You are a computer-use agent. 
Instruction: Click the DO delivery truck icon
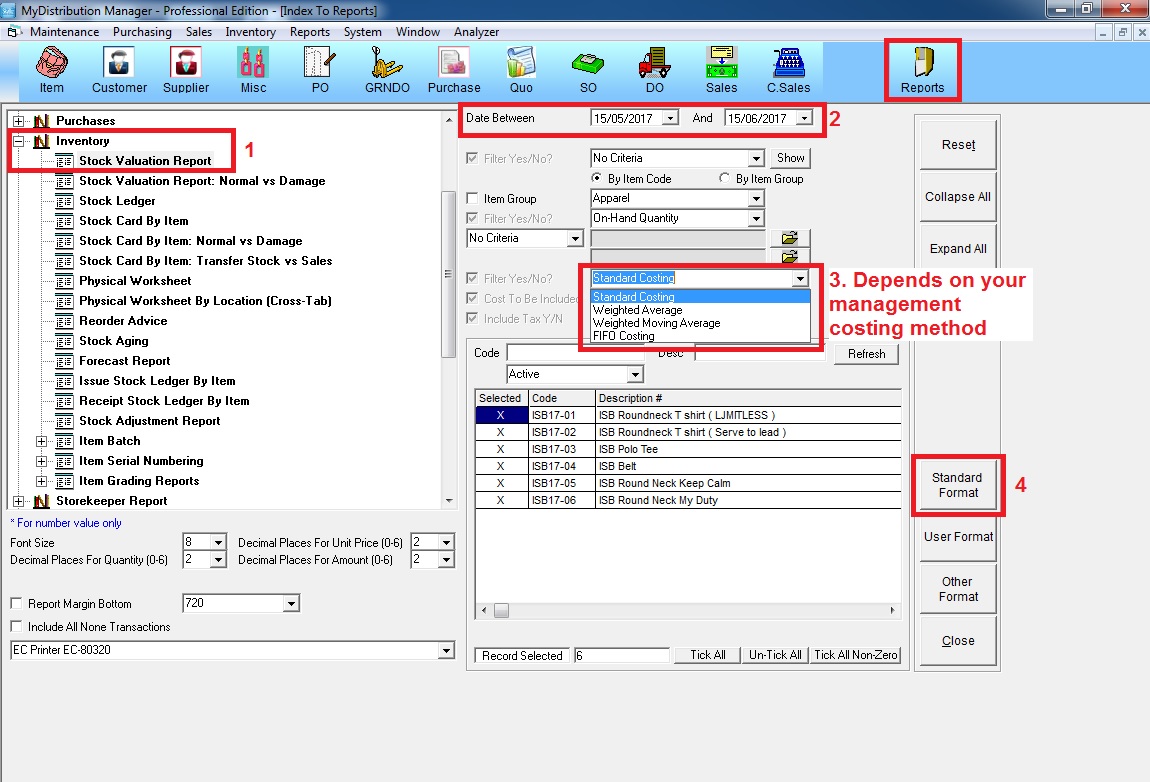click(653, 68)
